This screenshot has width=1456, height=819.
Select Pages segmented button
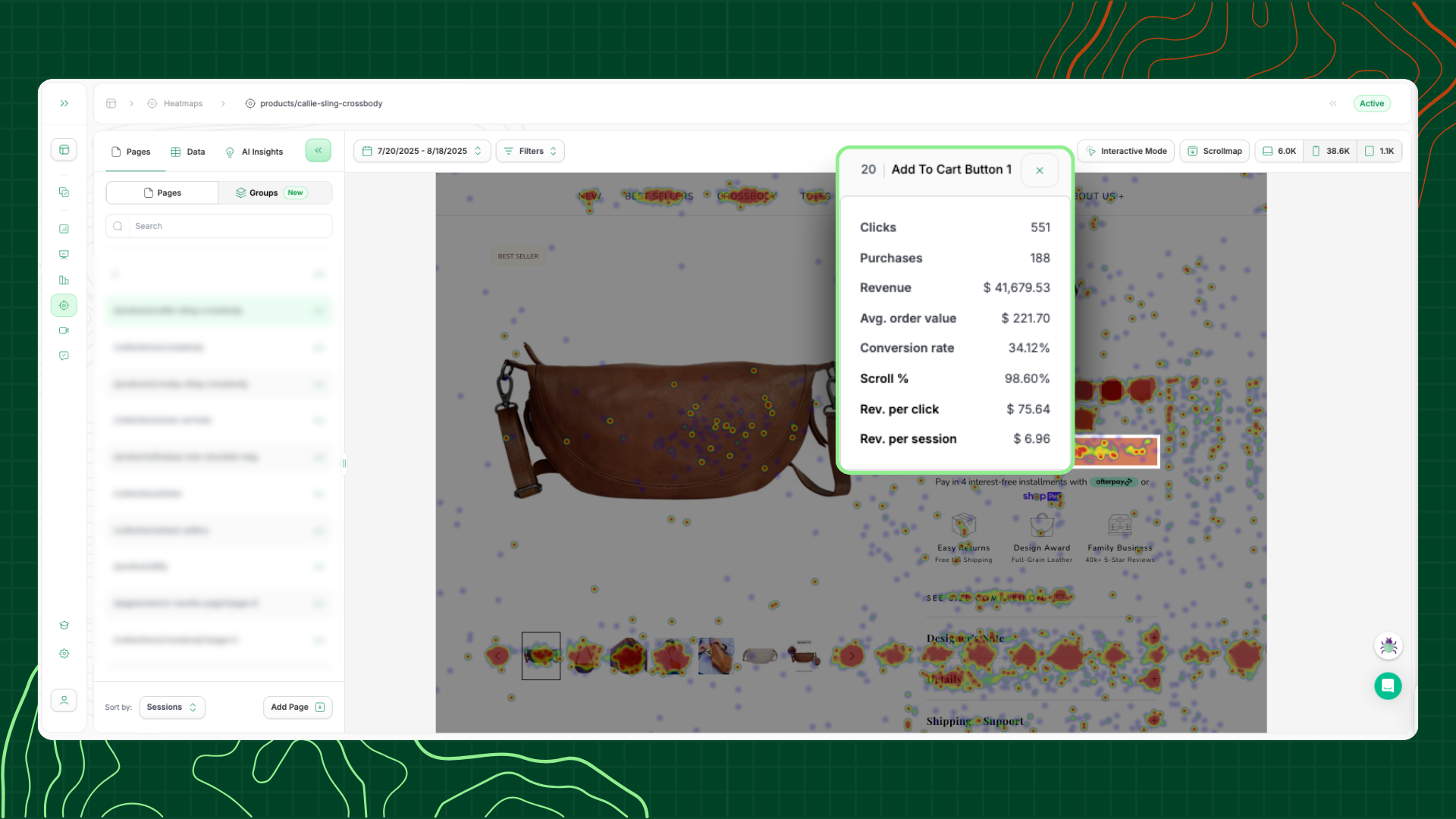pyautogui.click(x=162, y=193)
